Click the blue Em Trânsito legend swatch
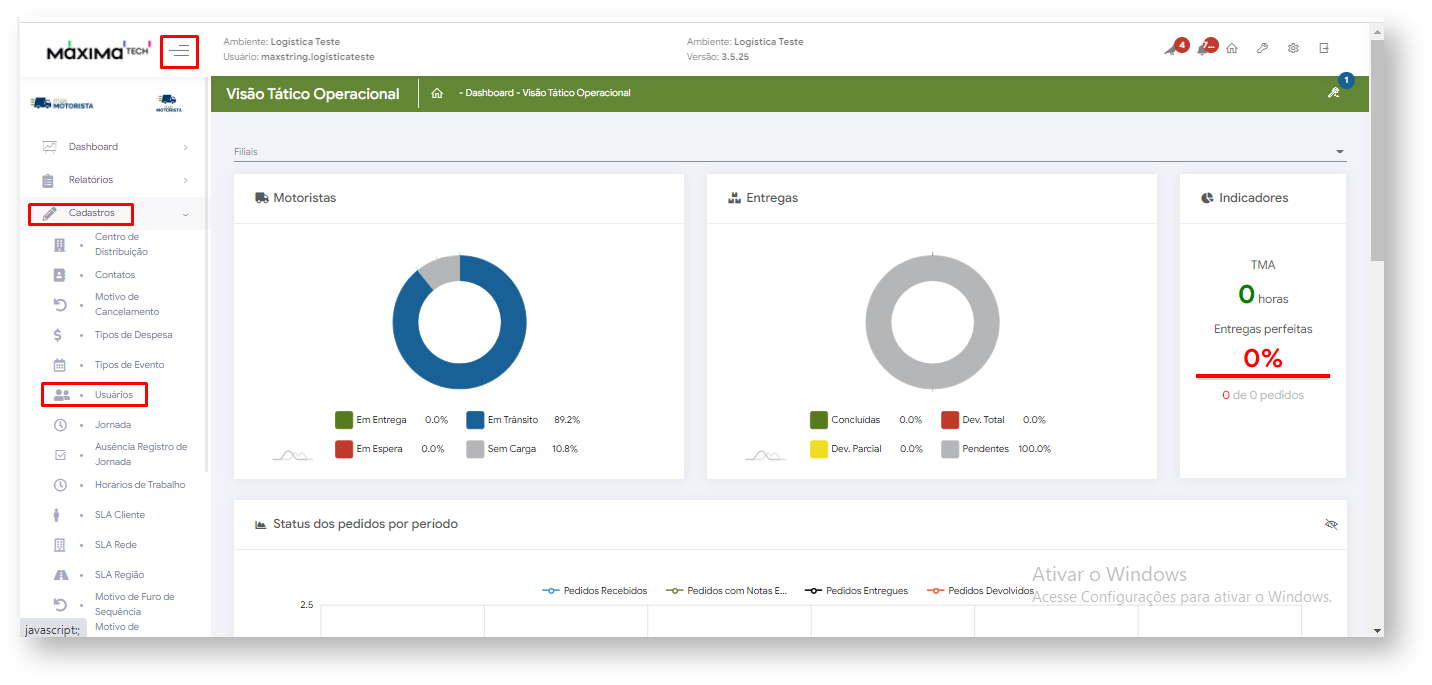 pos(476,420)
